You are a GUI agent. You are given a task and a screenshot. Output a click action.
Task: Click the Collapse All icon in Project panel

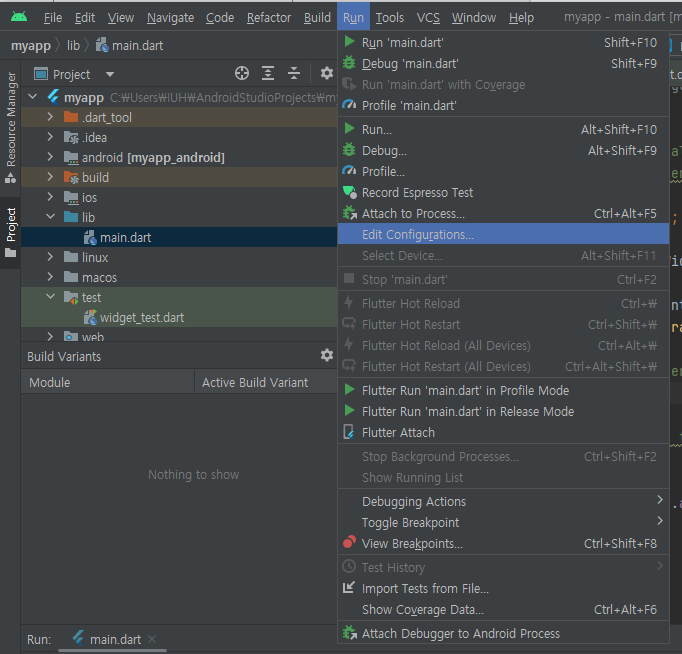(294, 73)
